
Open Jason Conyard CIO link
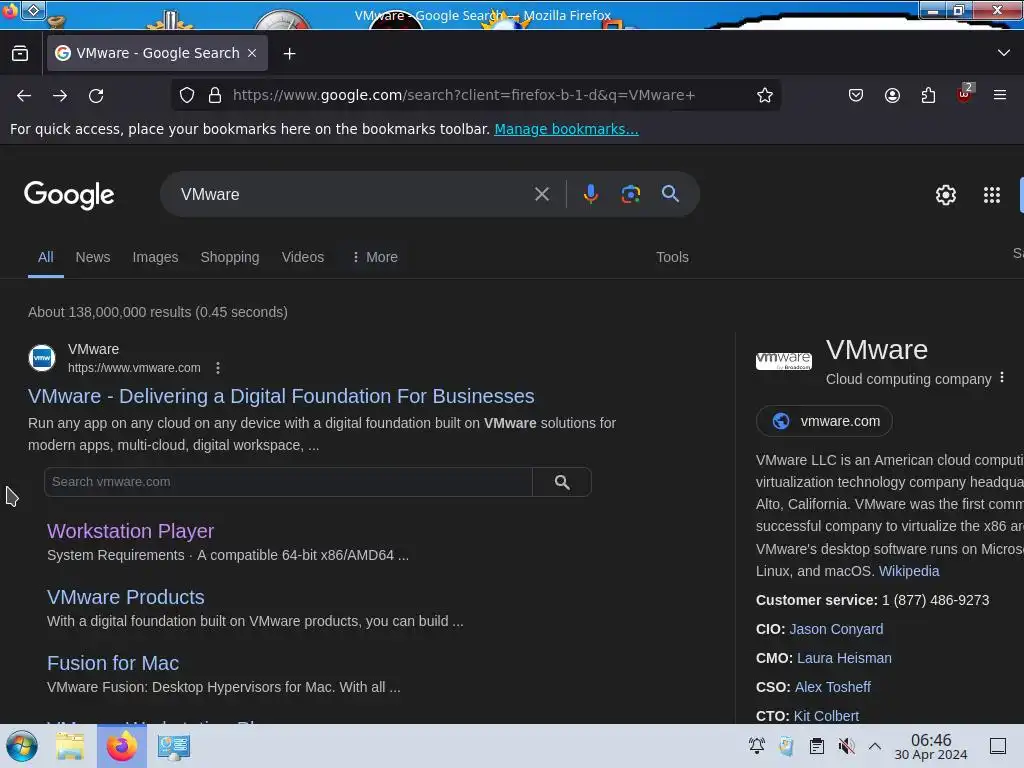coord(836,629)
